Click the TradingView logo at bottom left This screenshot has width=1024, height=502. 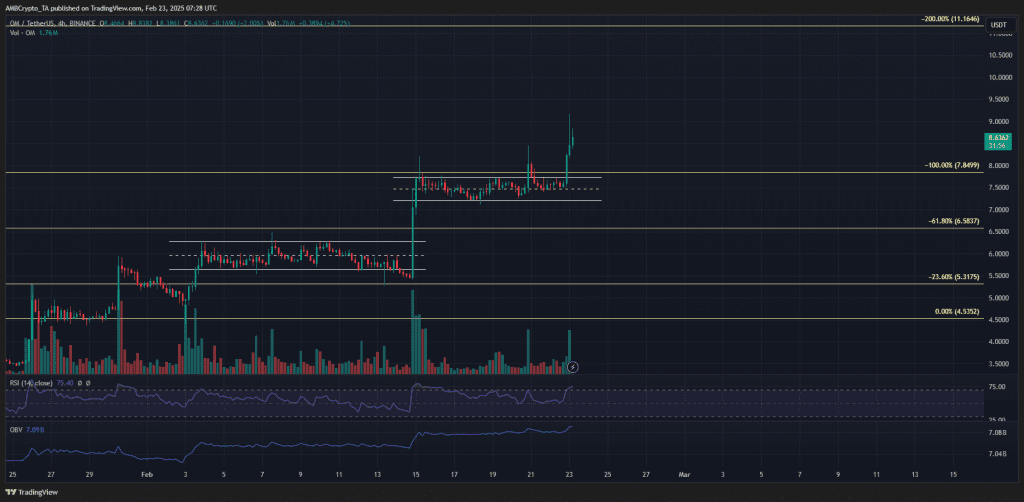22,492
